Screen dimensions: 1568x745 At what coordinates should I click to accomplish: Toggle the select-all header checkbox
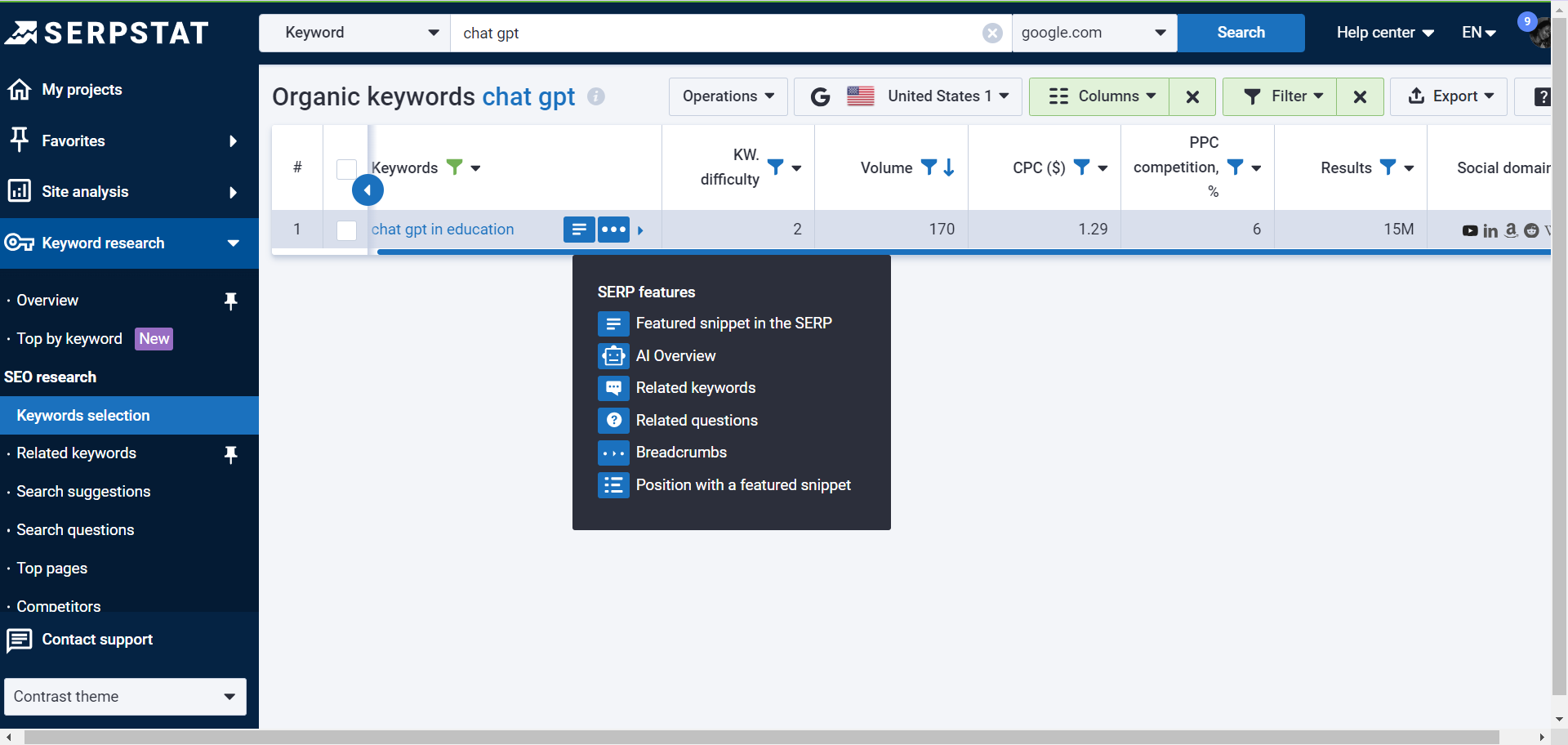click(347, 169)
